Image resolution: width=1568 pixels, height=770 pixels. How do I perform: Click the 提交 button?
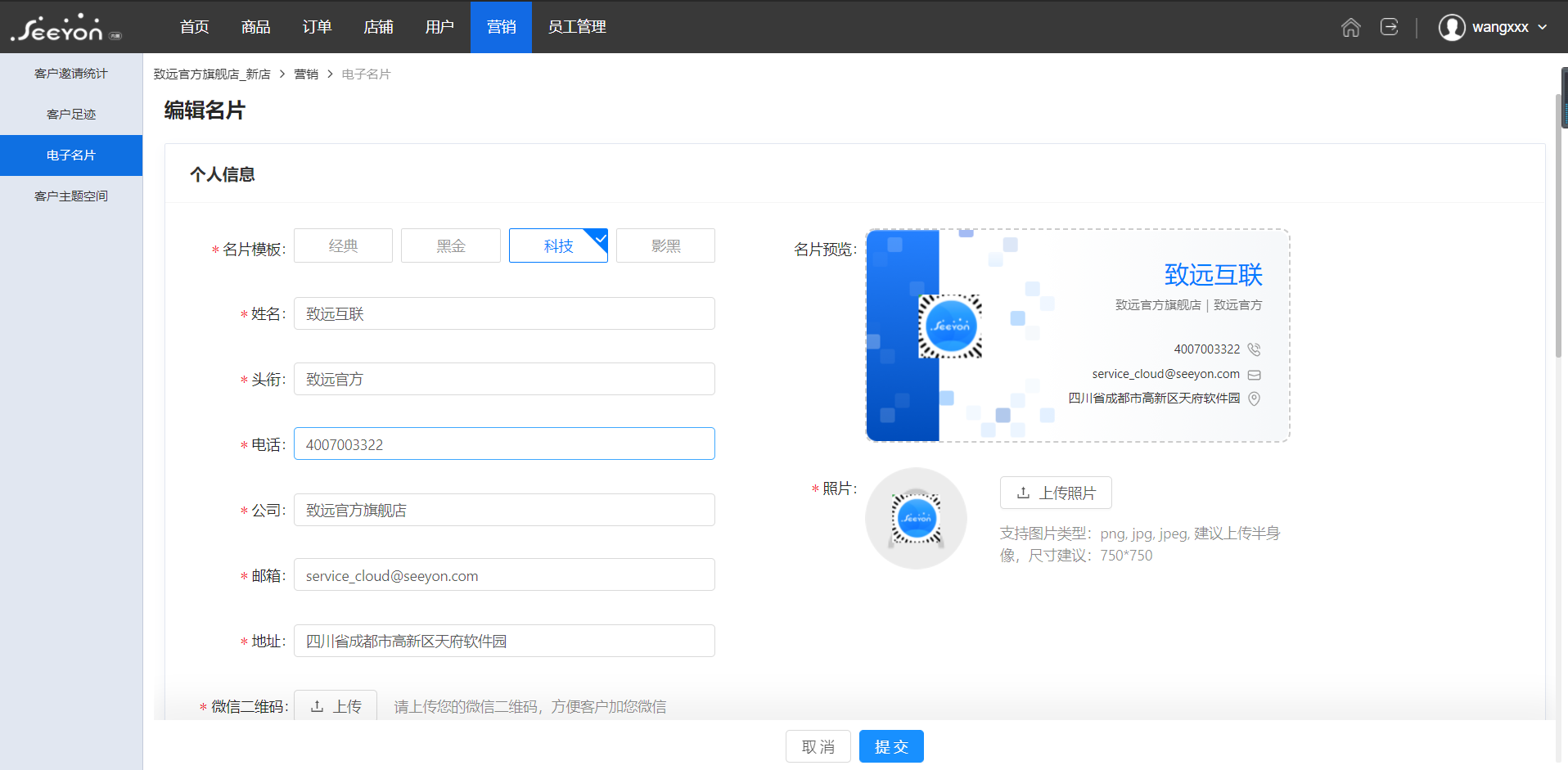891,746
